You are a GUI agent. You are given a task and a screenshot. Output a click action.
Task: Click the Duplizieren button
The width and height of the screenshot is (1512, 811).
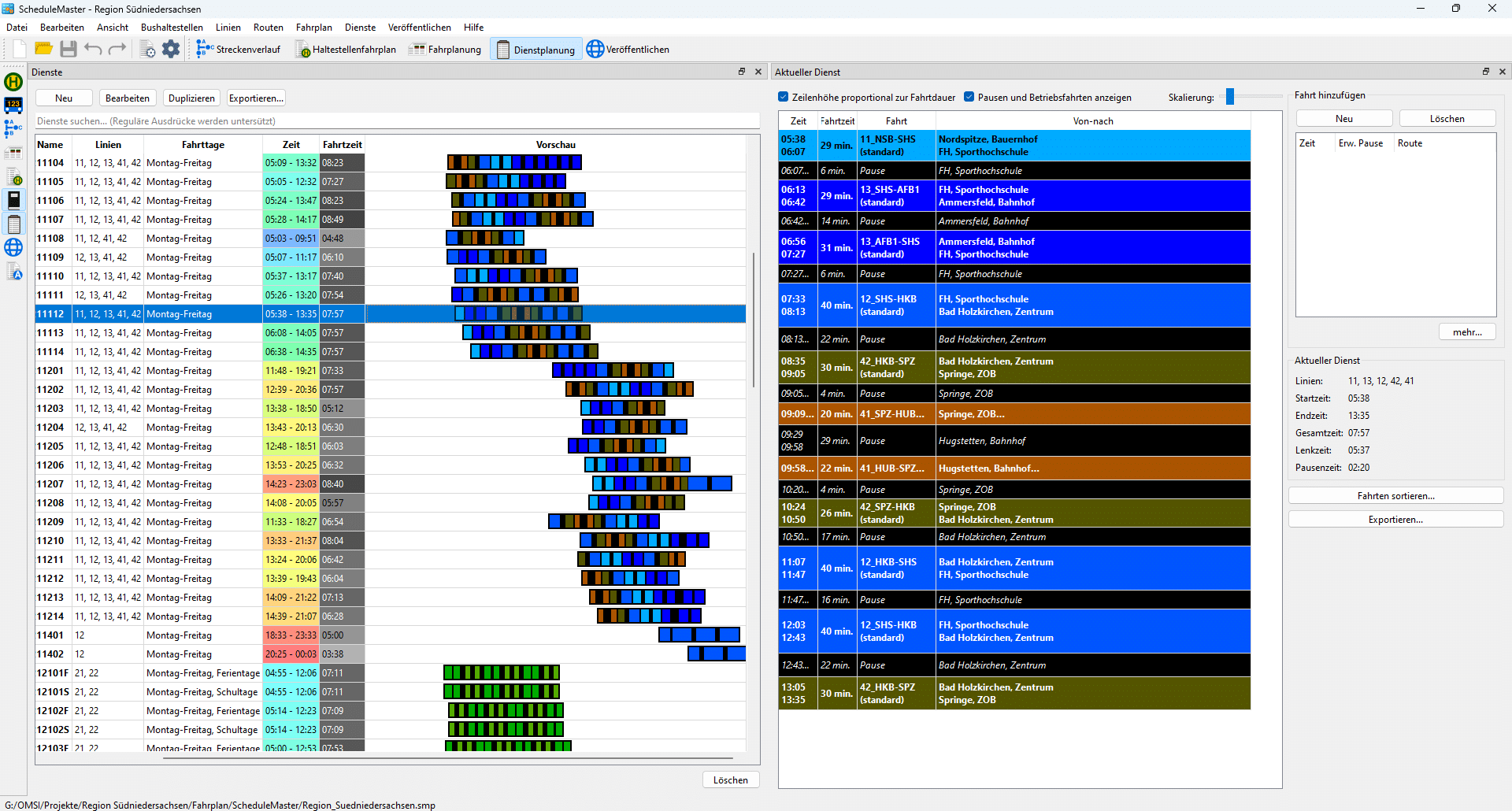191,98
